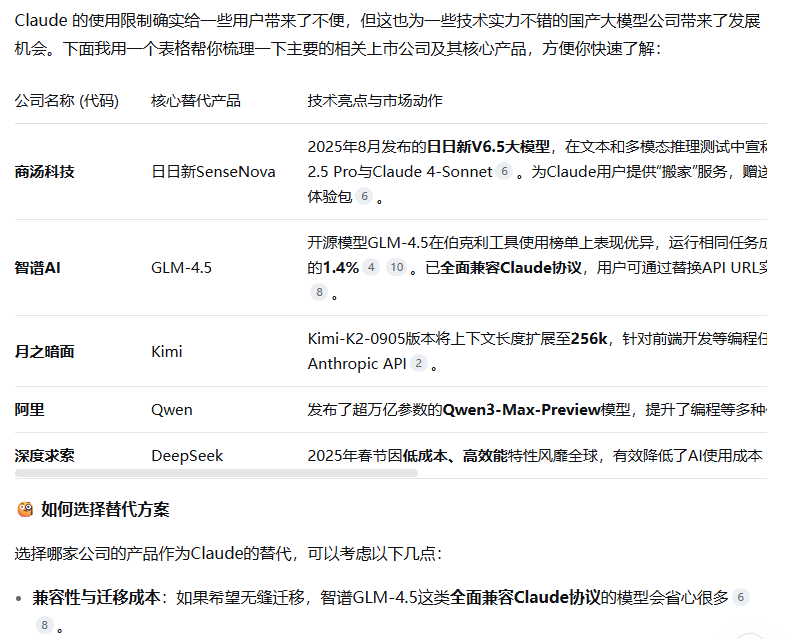Select the 月之暗面 company cell
The width and height of the screenshot is (794, 639).
45,351
